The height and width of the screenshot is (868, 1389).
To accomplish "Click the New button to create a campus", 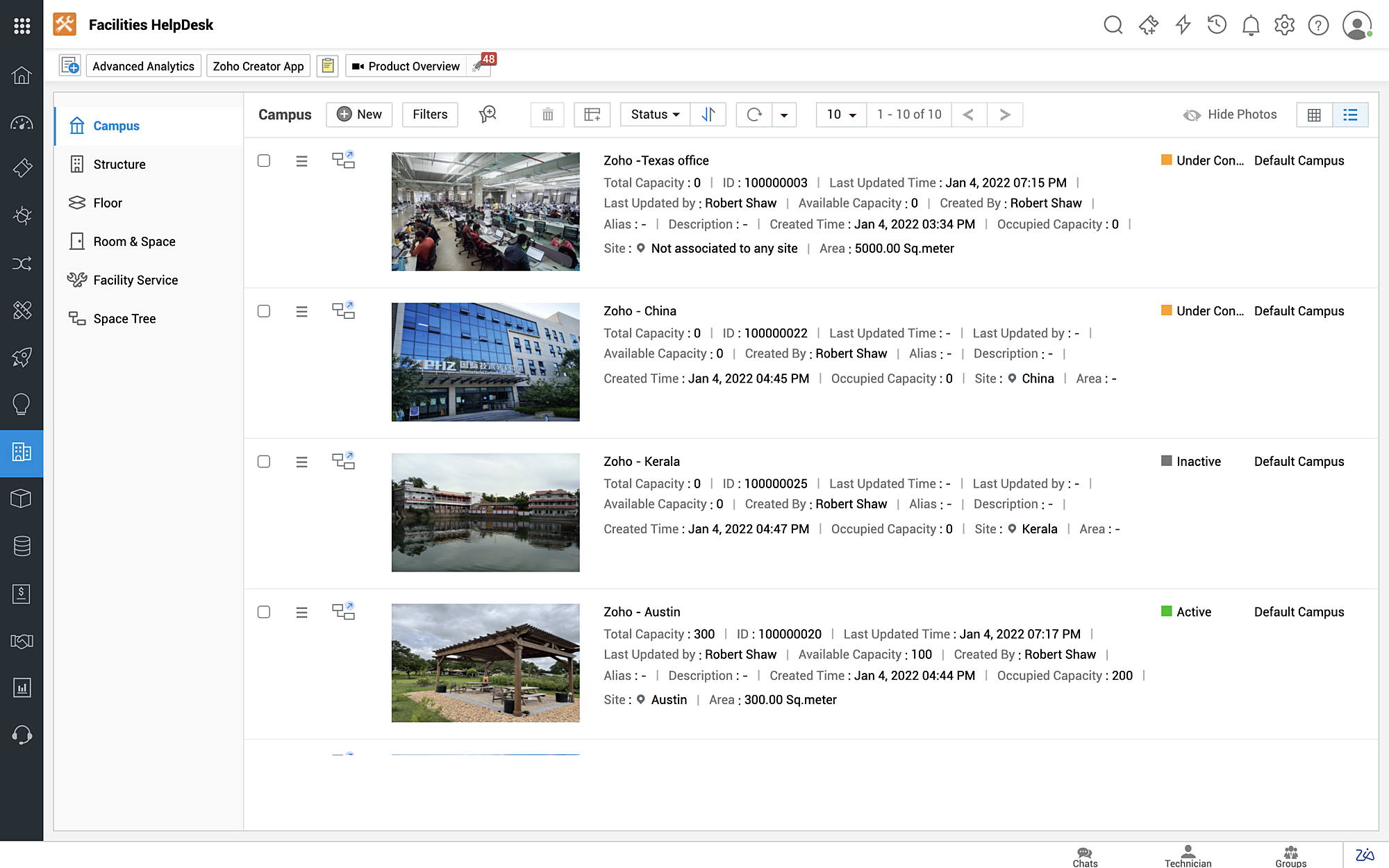I will (x=359, y=114).
